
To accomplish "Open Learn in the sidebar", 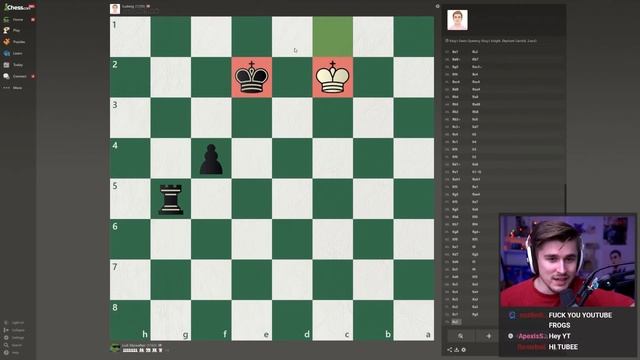I will point(13,53).
